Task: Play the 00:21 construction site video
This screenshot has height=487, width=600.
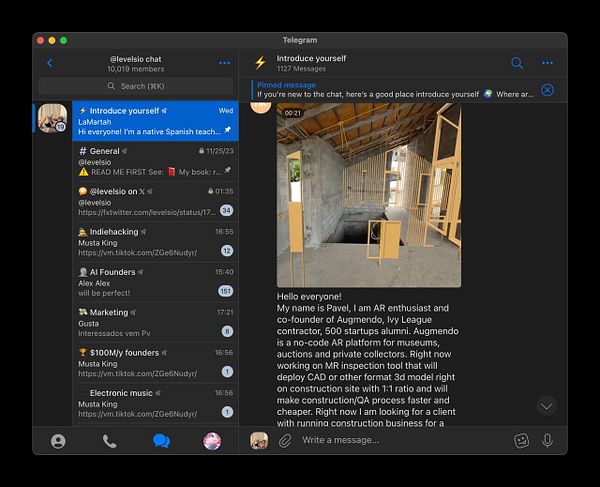Action: click(369, 195)
